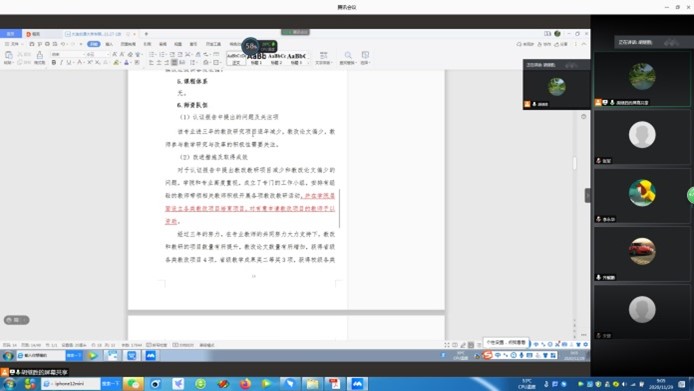Expand the collapsed side panel handle
Screen dimensions: 694x391
click(587, 195)
